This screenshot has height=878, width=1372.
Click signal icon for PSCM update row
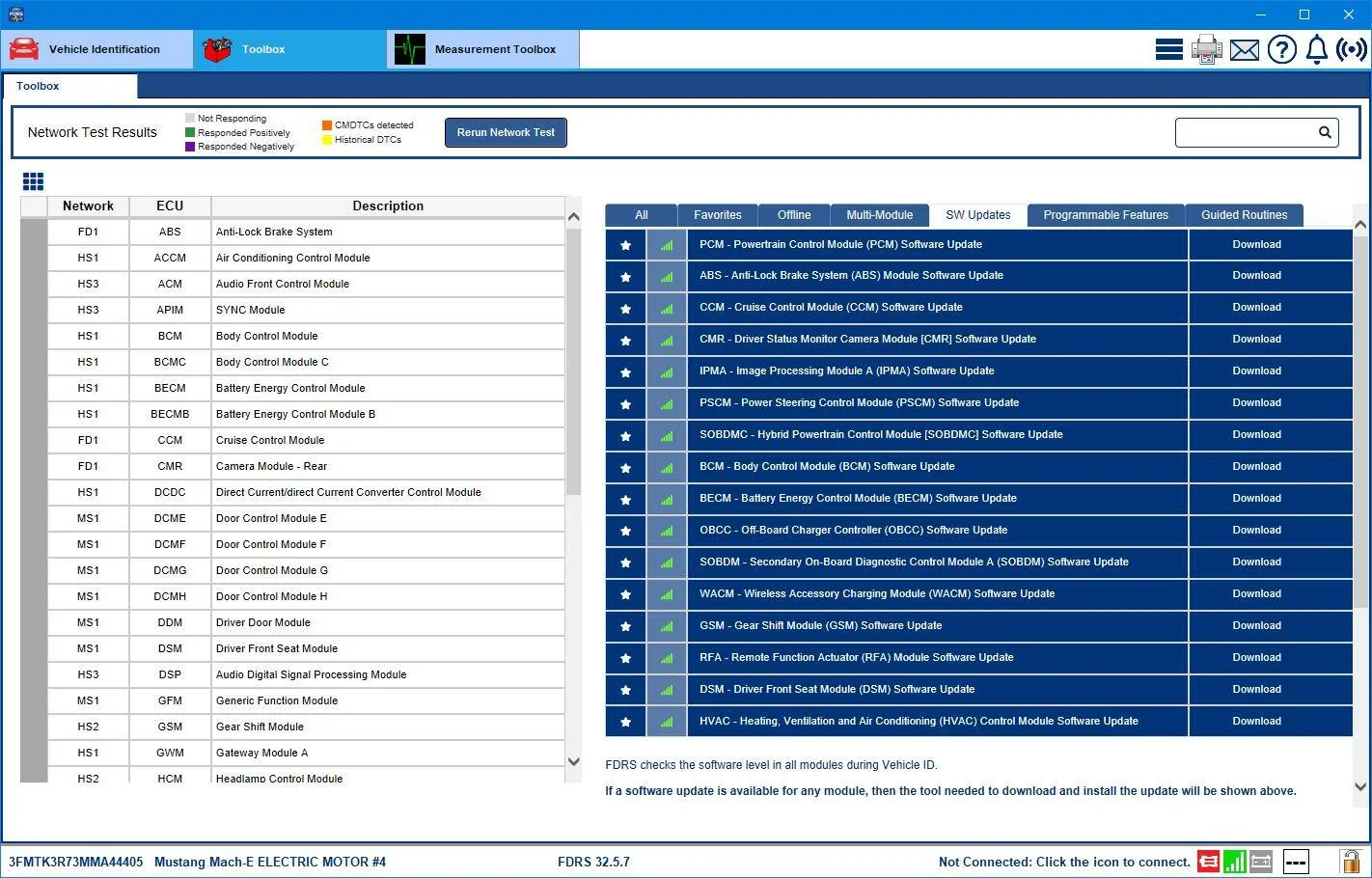click(x=667, y=404)
